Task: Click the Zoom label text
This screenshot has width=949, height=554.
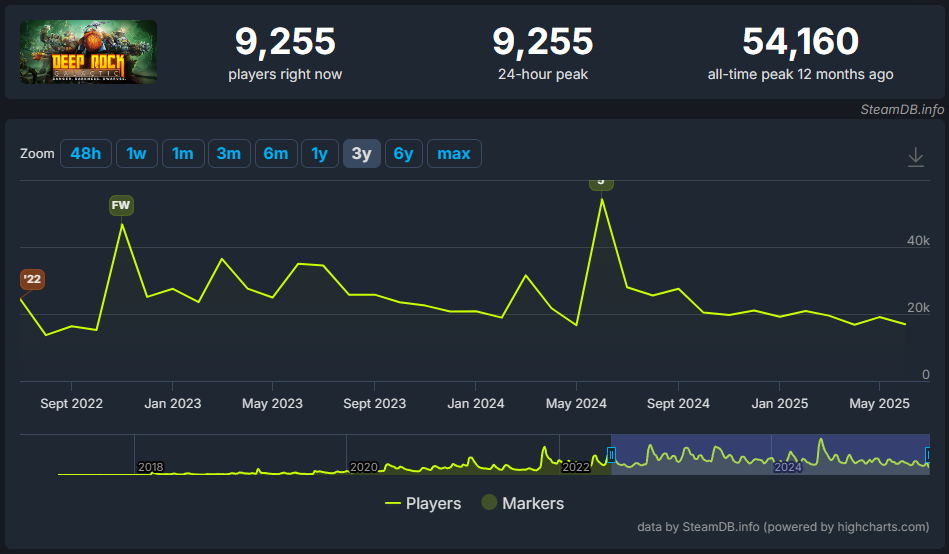Action: [x=37, y=154]
